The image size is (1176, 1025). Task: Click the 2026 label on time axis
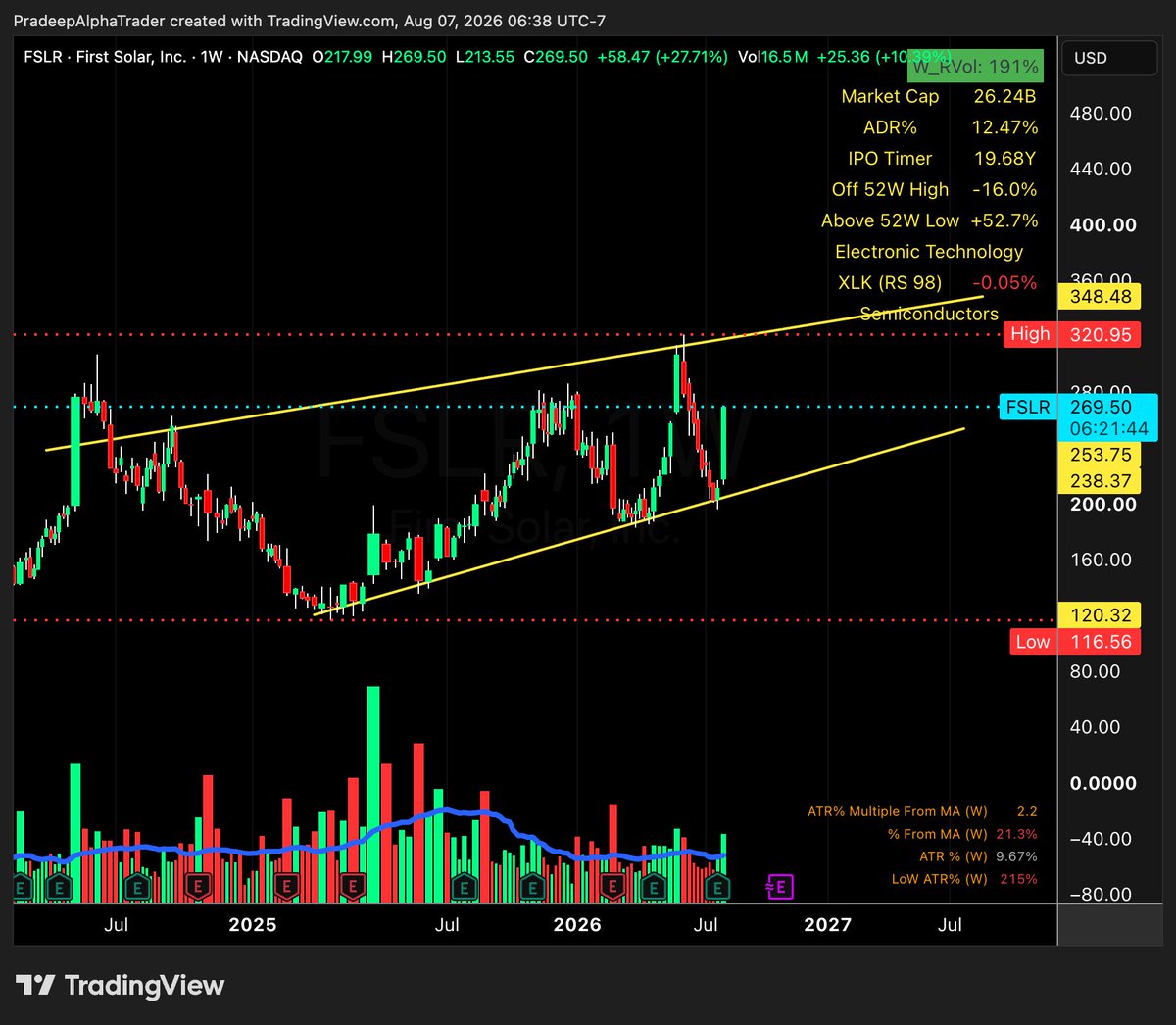click(x=577, y=924)
